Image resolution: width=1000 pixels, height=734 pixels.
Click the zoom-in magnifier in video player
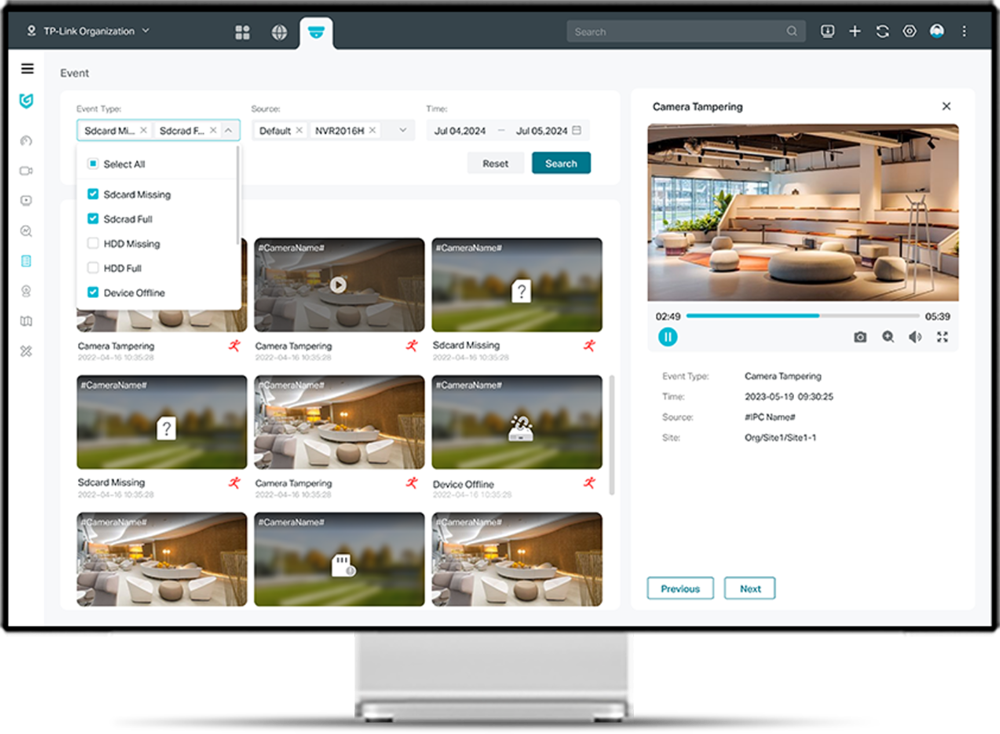pos(888,337)
